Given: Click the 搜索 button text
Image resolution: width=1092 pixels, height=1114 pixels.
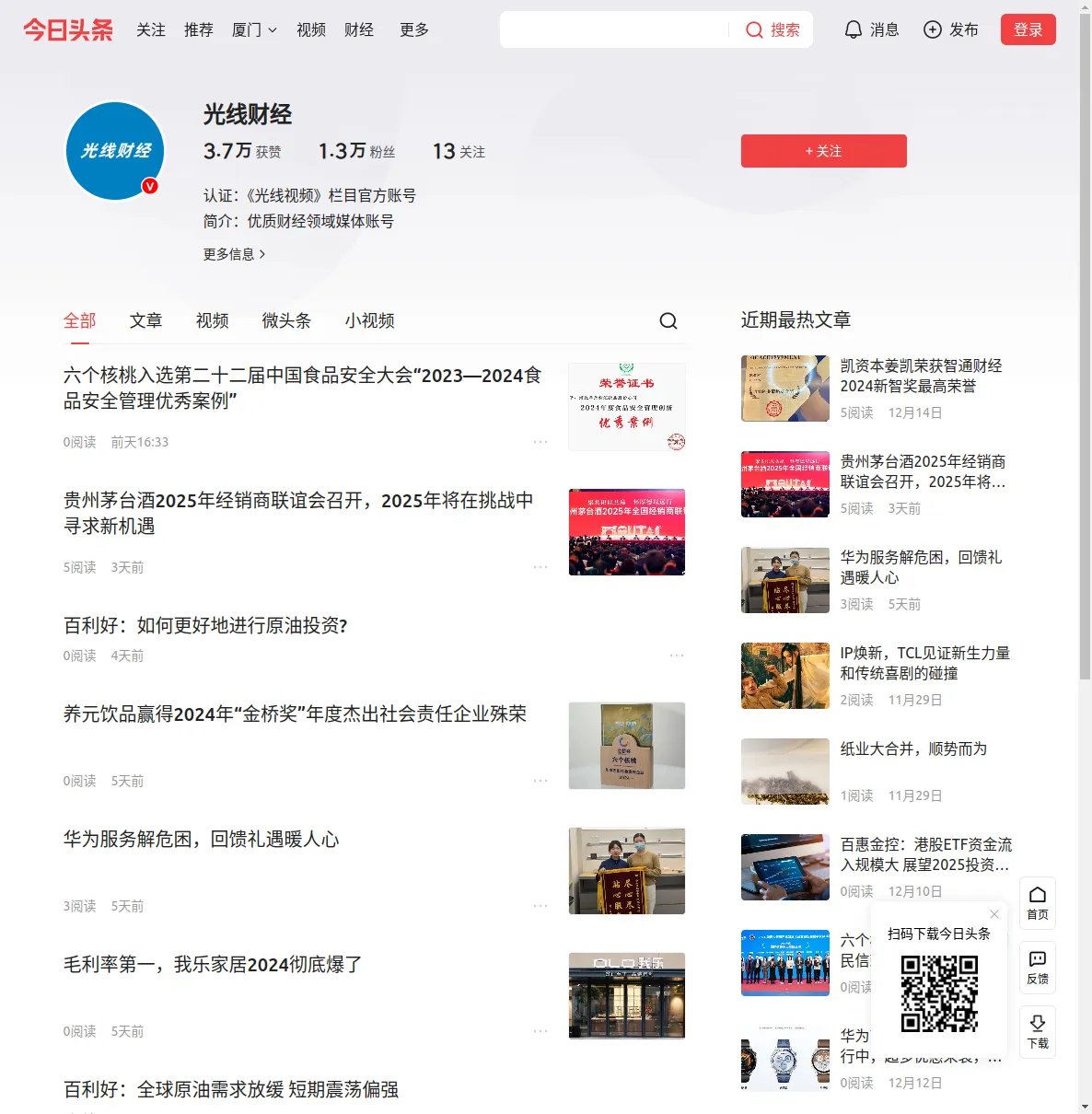Looking at the screenshot, I should (785, 29).
